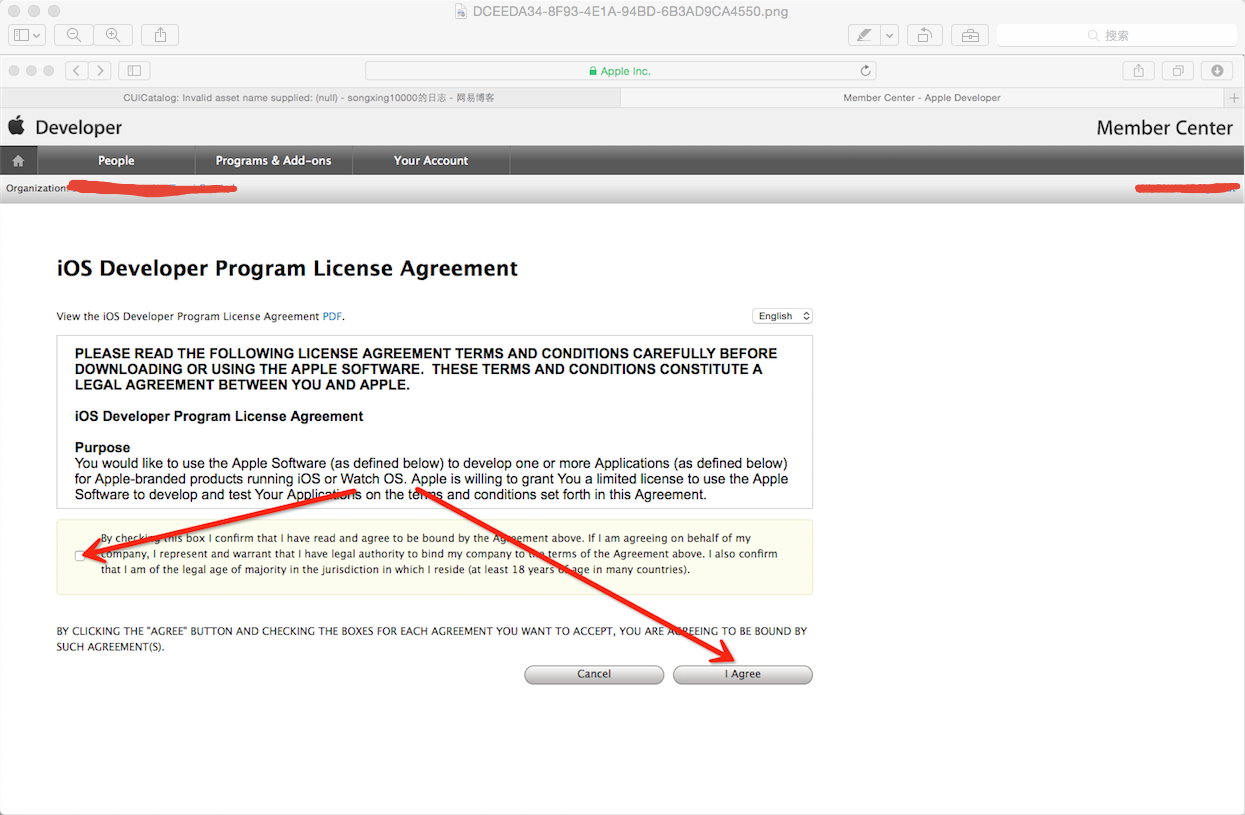Open the People menu
This screenshot has width=1245, height=815.
pyautogui.click(x=116, y=161)
